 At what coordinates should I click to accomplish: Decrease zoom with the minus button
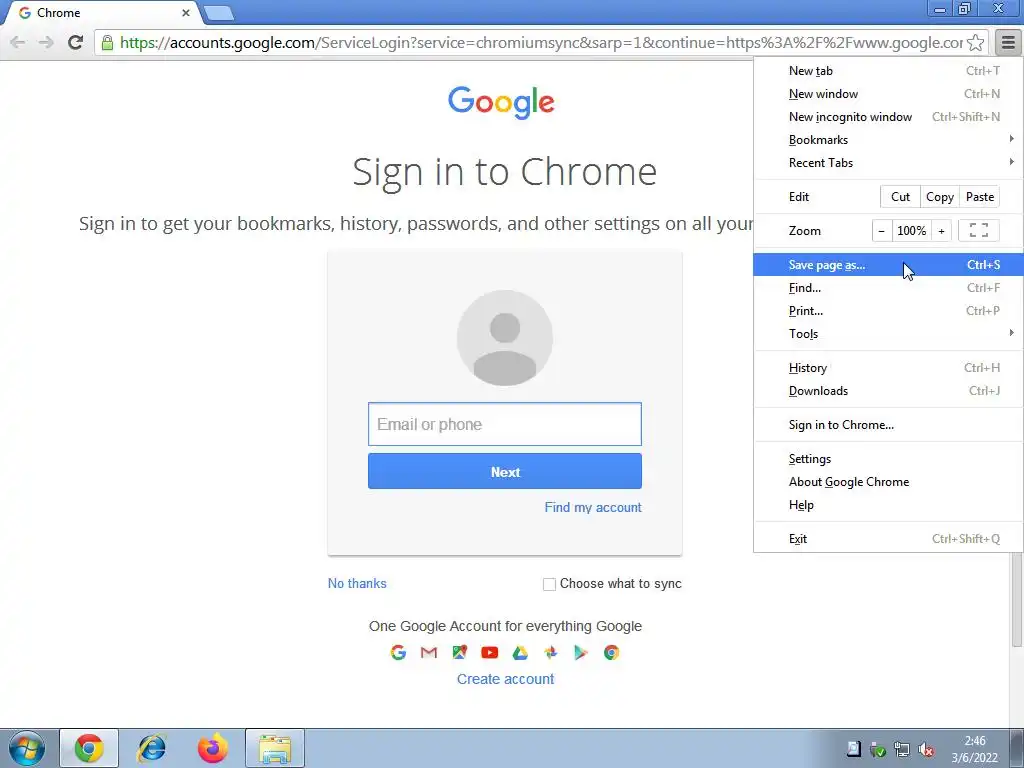[x=882, y=231]
